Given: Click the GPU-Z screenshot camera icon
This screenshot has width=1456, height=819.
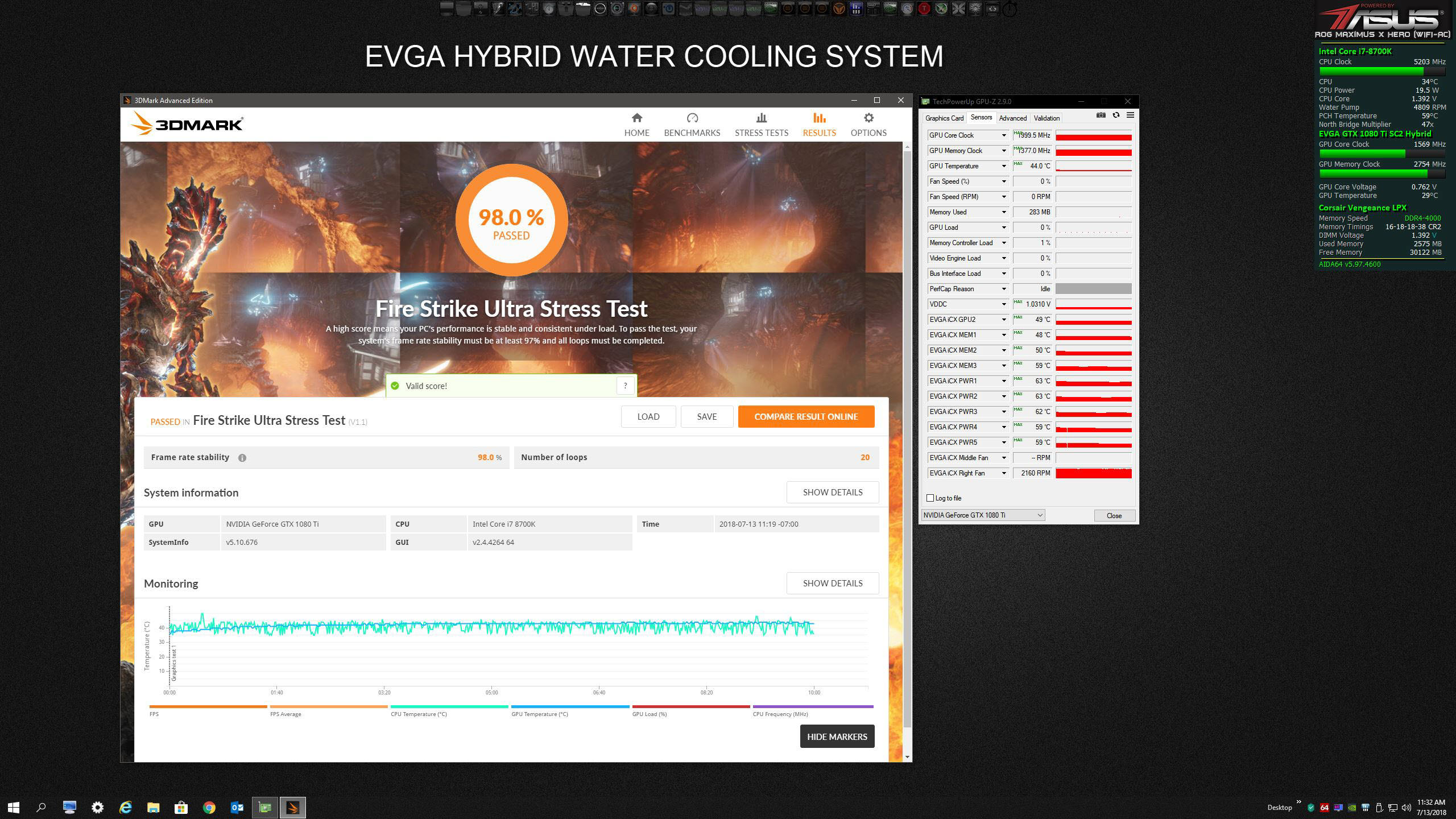Looking at the screenshot, I should point(1101,115).
